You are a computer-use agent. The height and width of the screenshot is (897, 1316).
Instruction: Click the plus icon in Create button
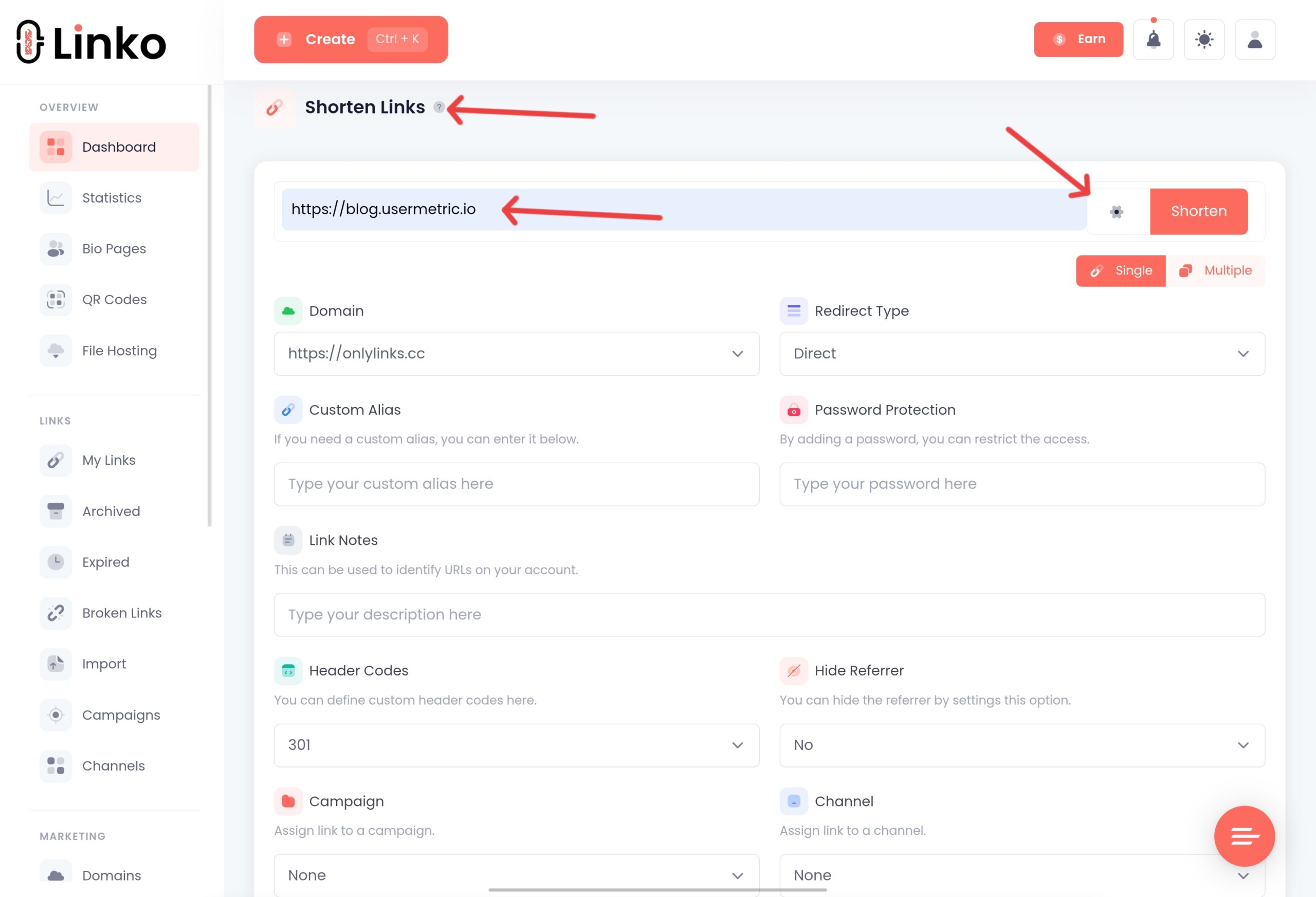click(x=284, y=39)
